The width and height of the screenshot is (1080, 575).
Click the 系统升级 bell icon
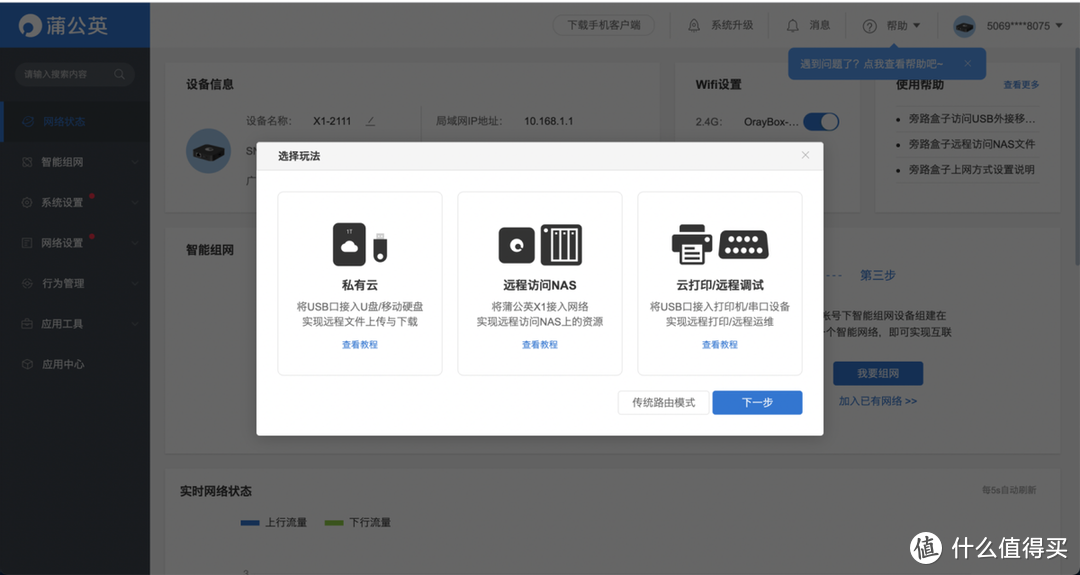tap(694, 25)
